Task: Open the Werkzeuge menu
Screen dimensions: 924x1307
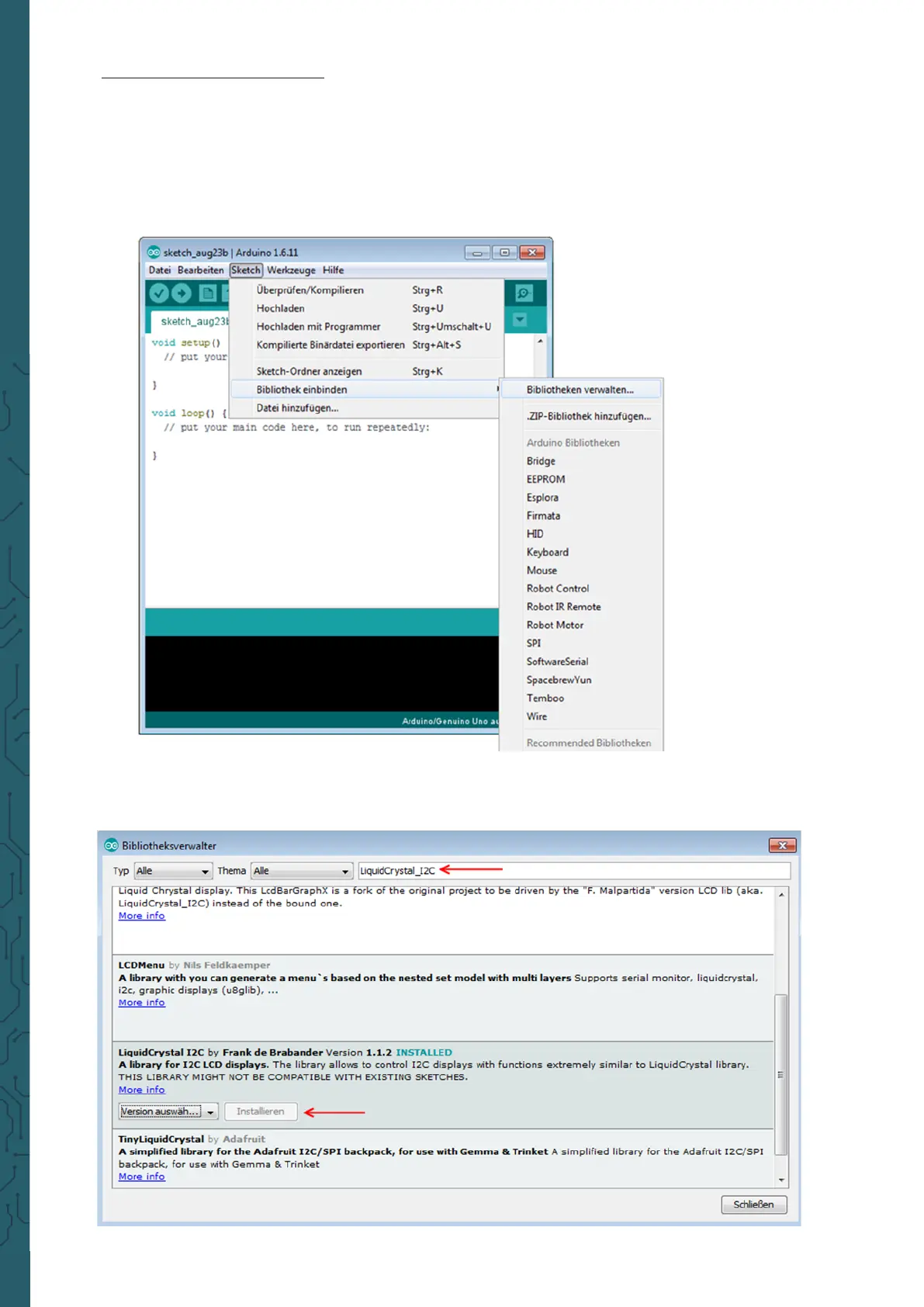Action: pos(291,270)
